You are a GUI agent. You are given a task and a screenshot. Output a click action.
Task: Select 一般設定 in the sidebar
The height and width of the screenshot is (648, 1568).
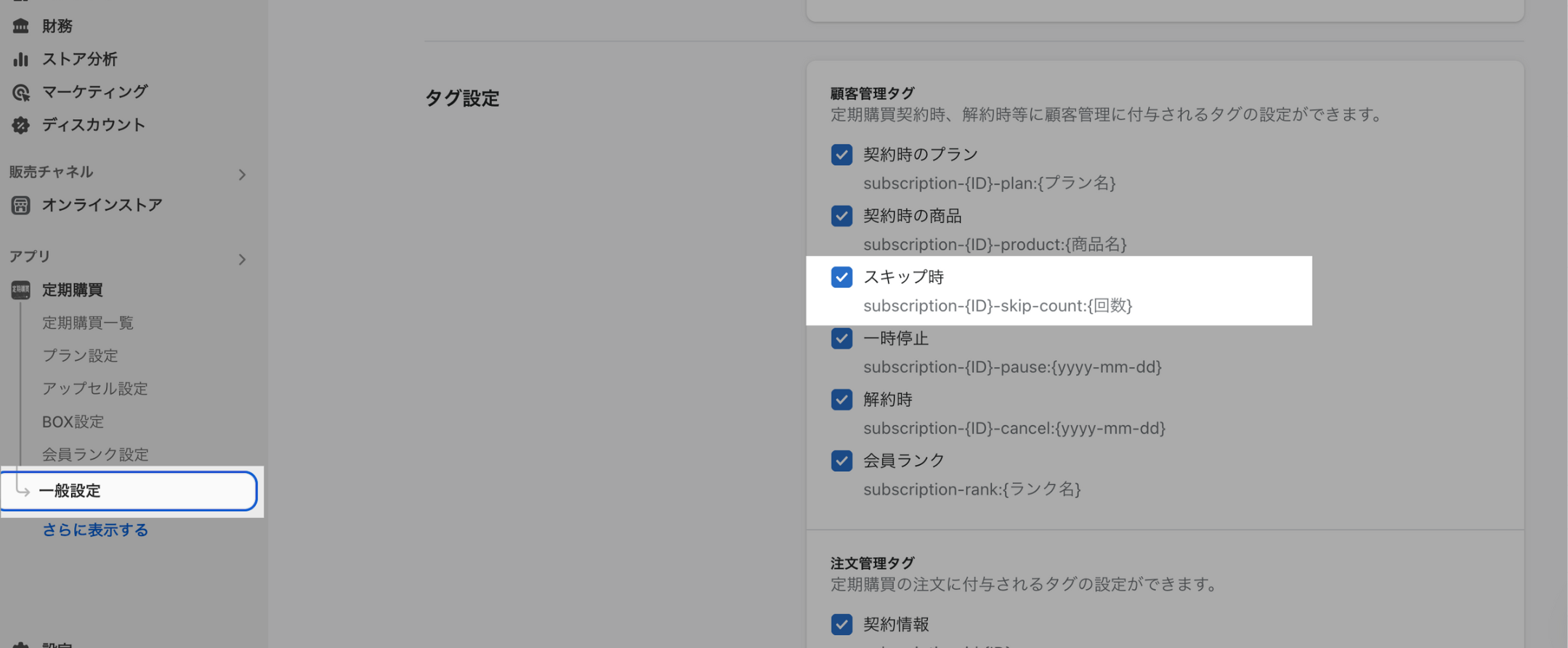coord(70,491)
